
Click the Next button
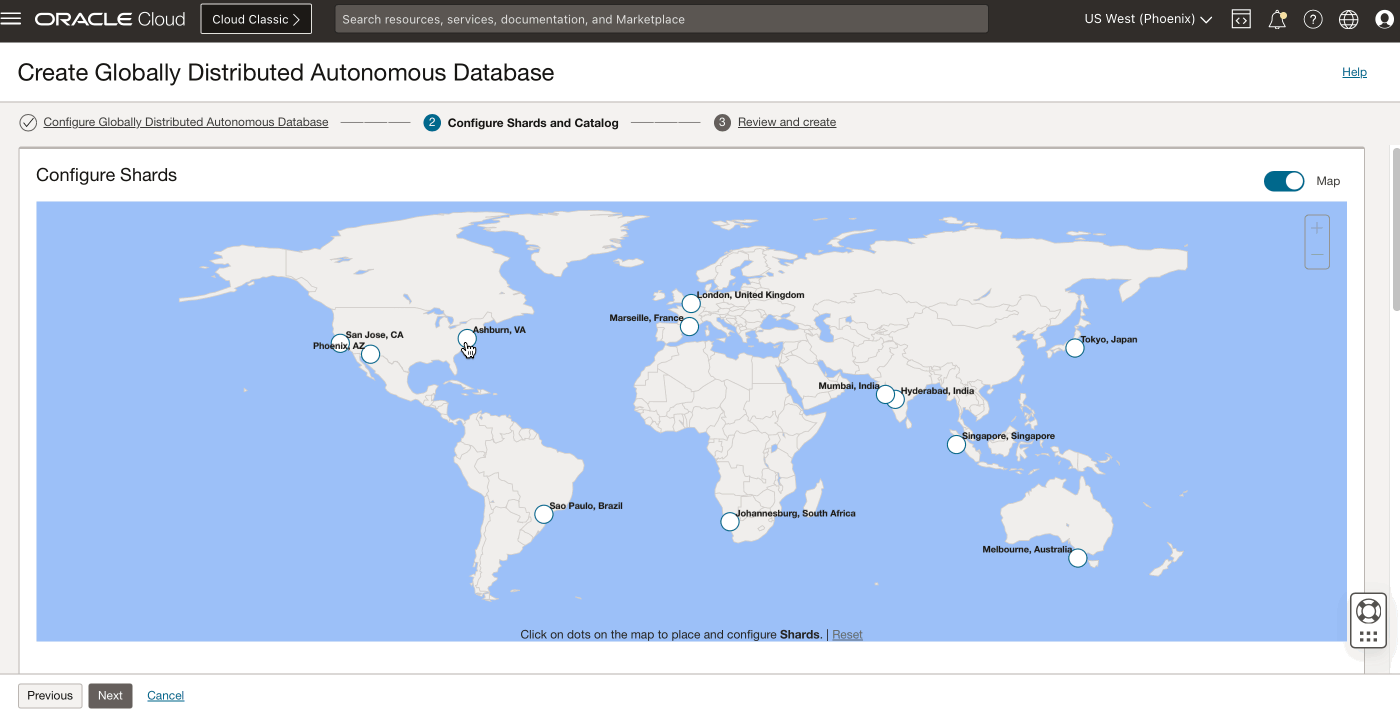tap(110, 695)
